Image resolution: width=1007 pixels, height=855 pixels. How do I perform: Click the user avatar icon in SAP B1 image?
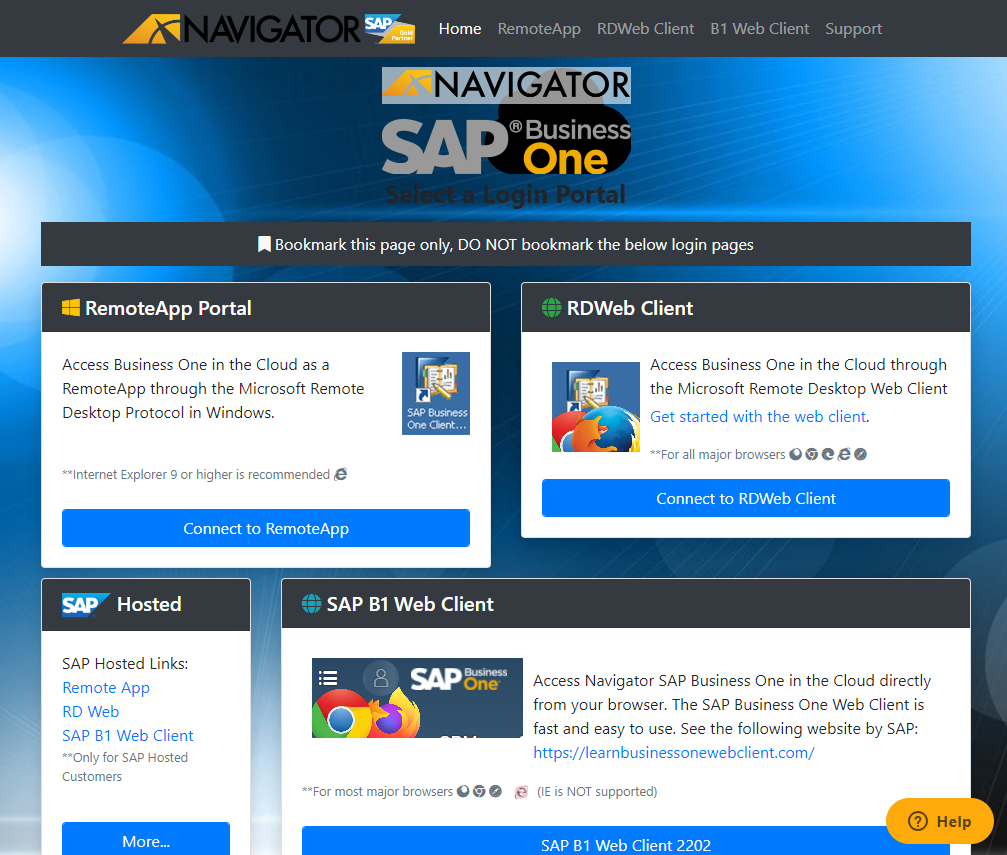pos(380,677)
